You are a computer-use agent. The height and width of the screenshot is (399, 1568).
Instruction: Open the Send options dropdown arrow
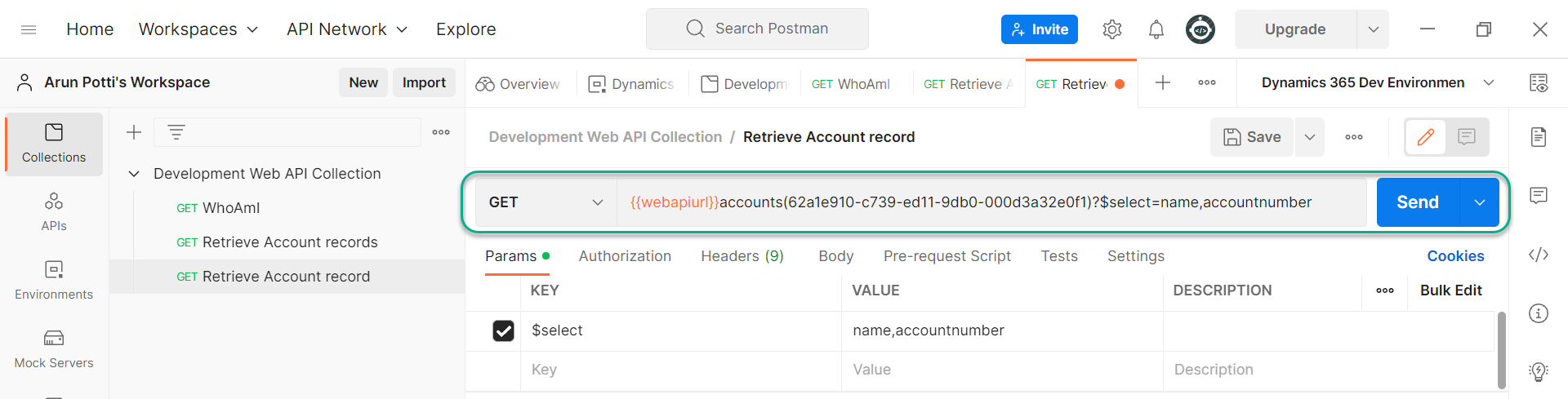coord(1479,202)
